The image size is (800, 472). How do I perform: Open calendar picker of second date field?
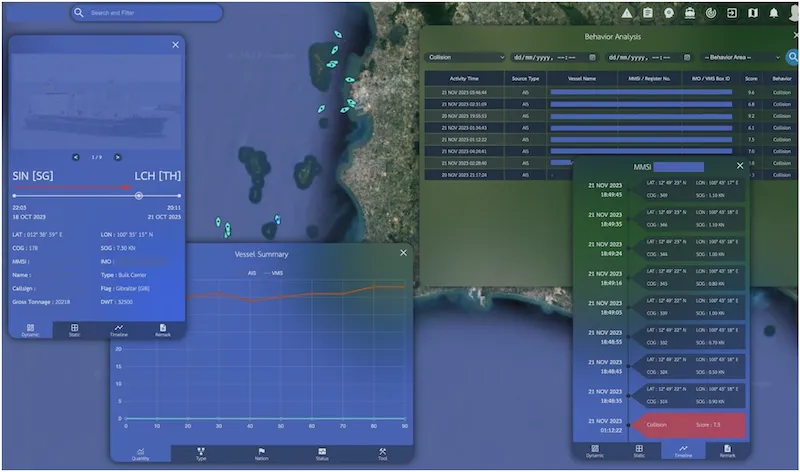[687, 57]
